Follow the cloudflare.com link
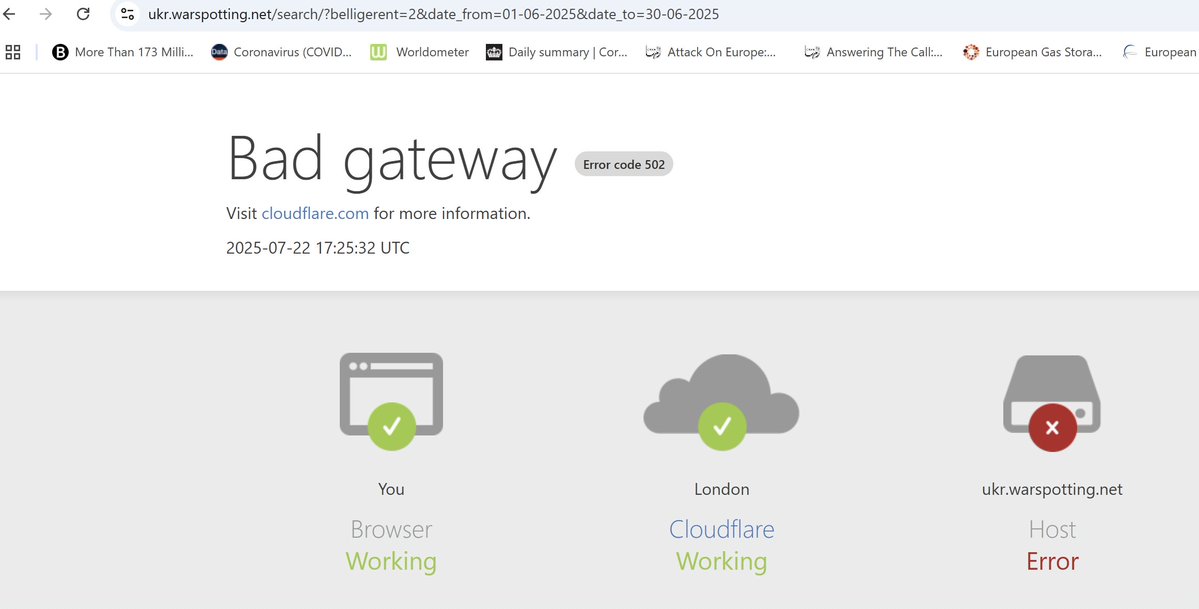This screenshot has height=609, width=1199. pos(315,213)
